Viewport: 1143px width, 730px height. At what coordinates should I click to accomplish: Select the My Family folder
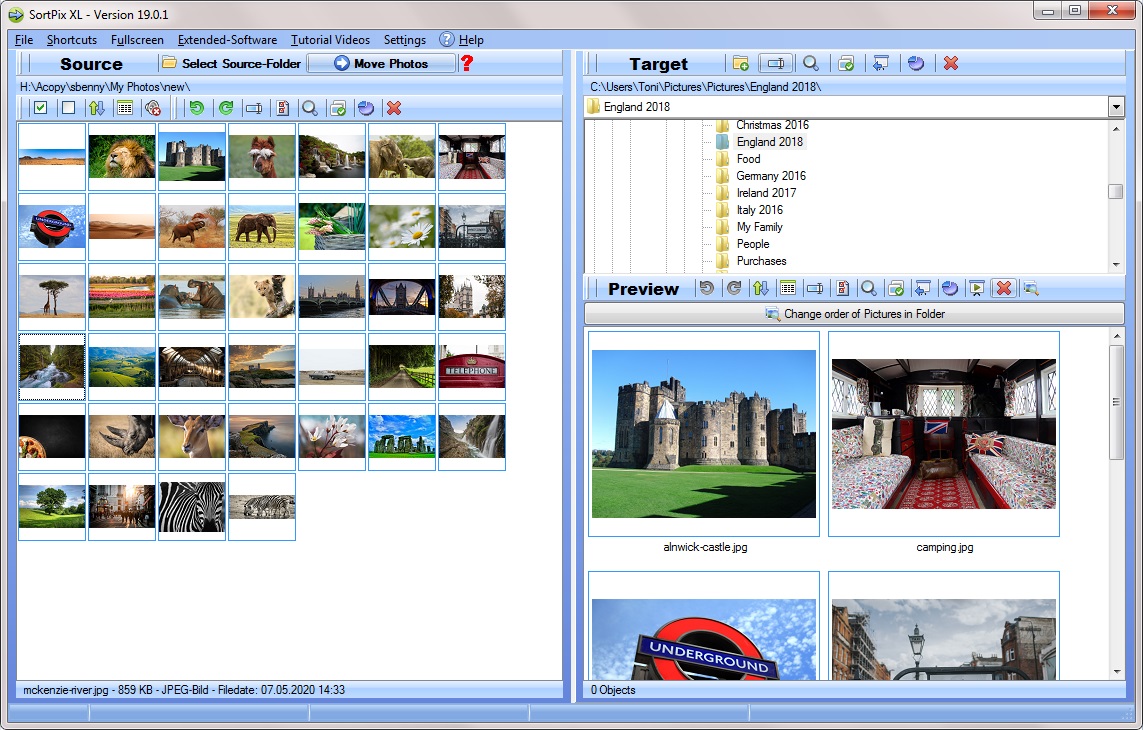tap(759, 227)
